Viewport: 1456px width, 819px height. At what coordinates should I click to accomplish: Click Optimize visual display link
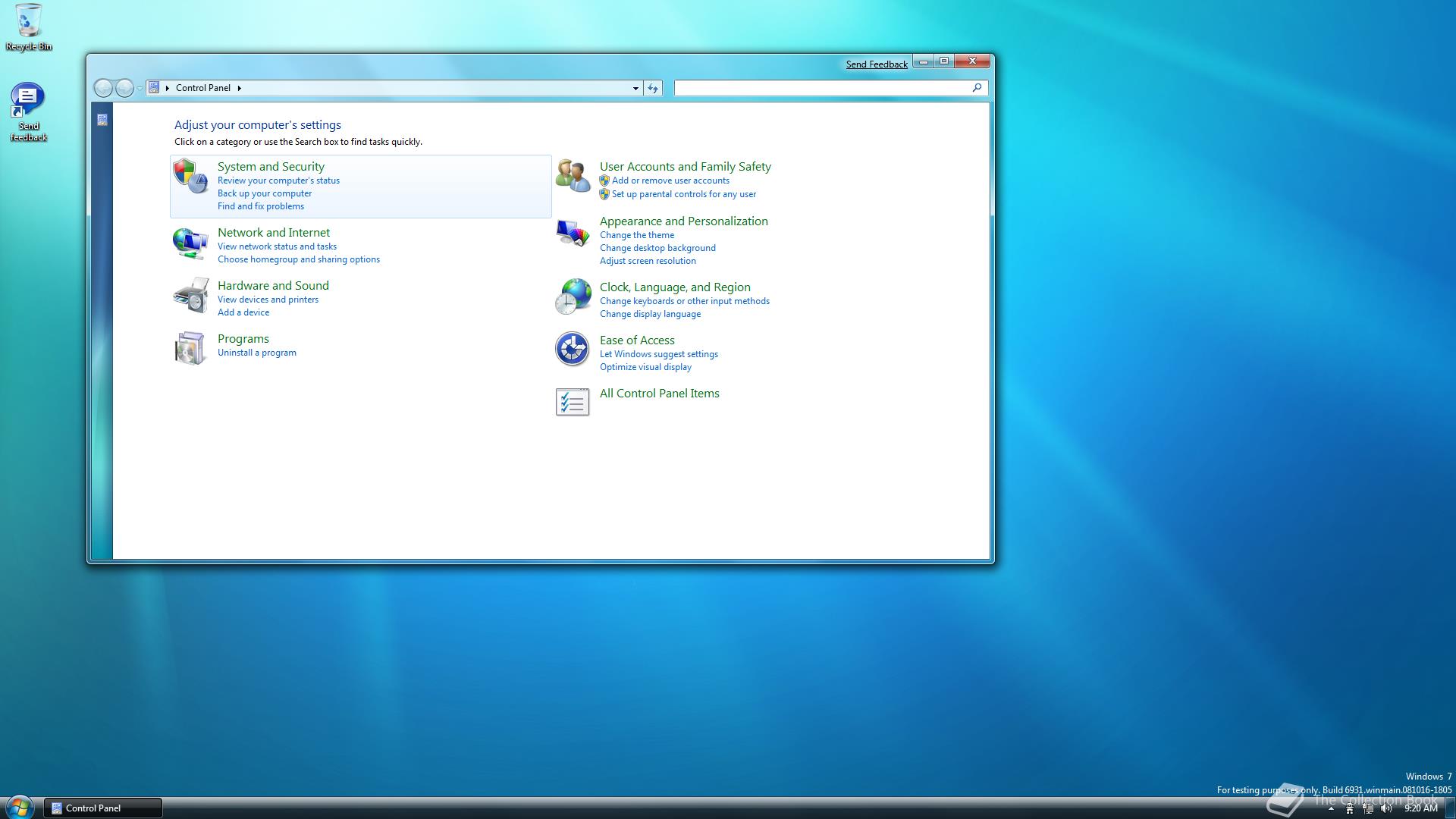pos(645,367)
